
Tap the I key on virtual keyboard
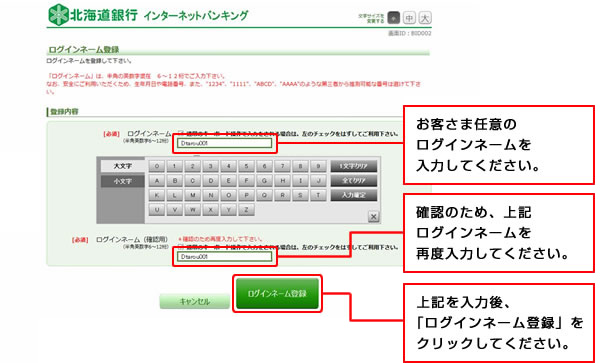300,181
